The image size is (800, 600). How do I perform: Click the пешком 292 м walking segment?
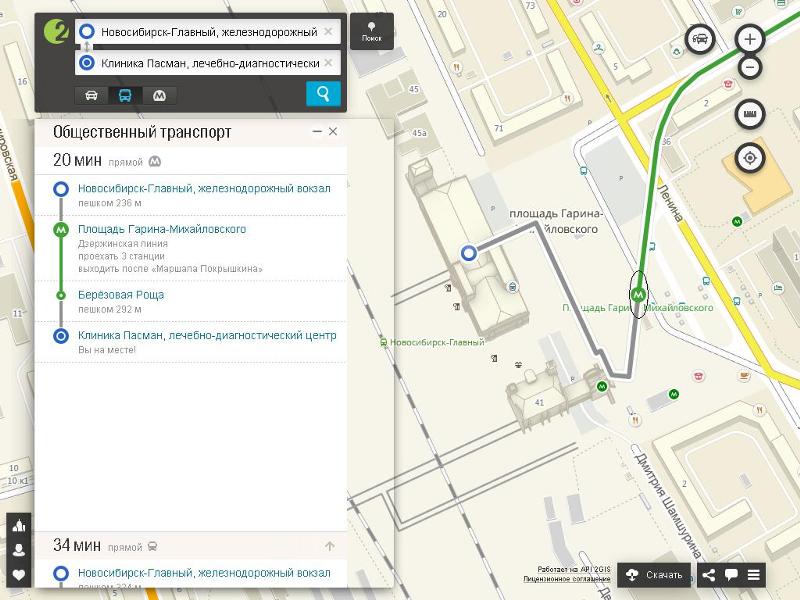[x=110, y=309]
